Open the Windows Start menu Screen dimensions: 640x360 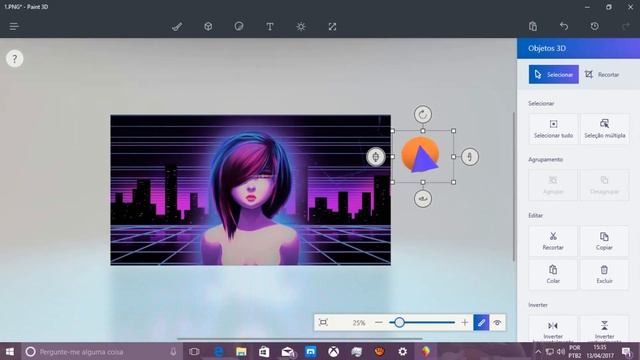[10, 351]
